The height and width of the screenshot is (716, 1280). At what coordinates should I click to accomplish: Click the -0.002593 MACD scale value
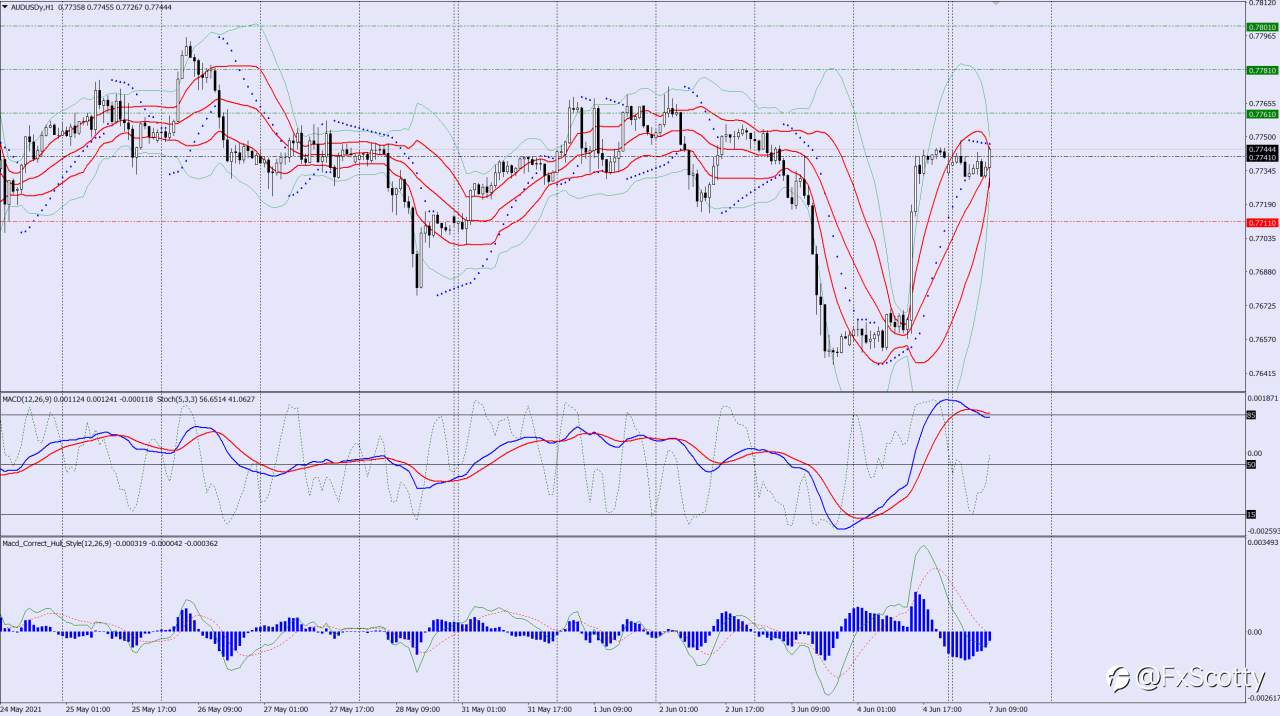tap(1264, 531)
